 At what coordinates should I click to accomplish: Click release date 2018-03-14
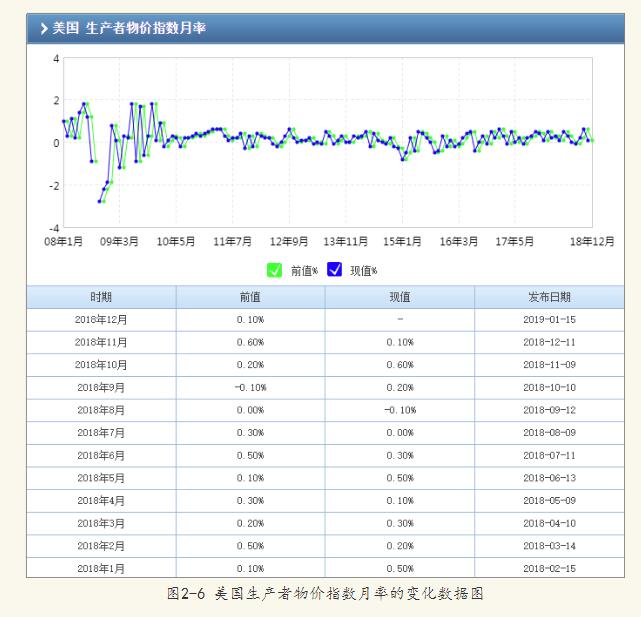(x=549, y=545)
